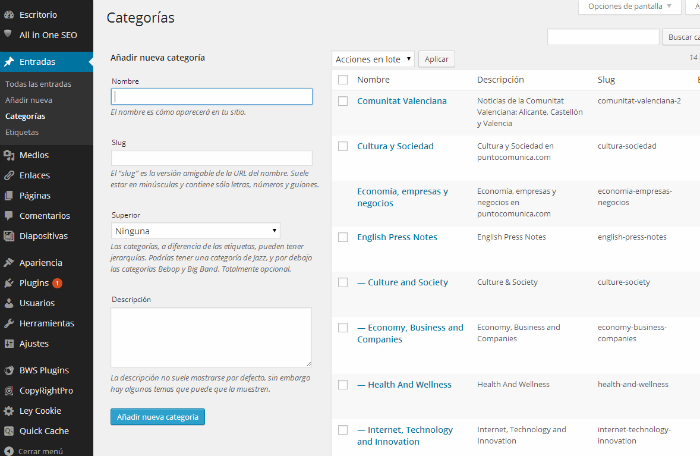Expand the Superior parent category dropdown
The width and height of the screenshot is (700, 456).
(x=196, y=230)
